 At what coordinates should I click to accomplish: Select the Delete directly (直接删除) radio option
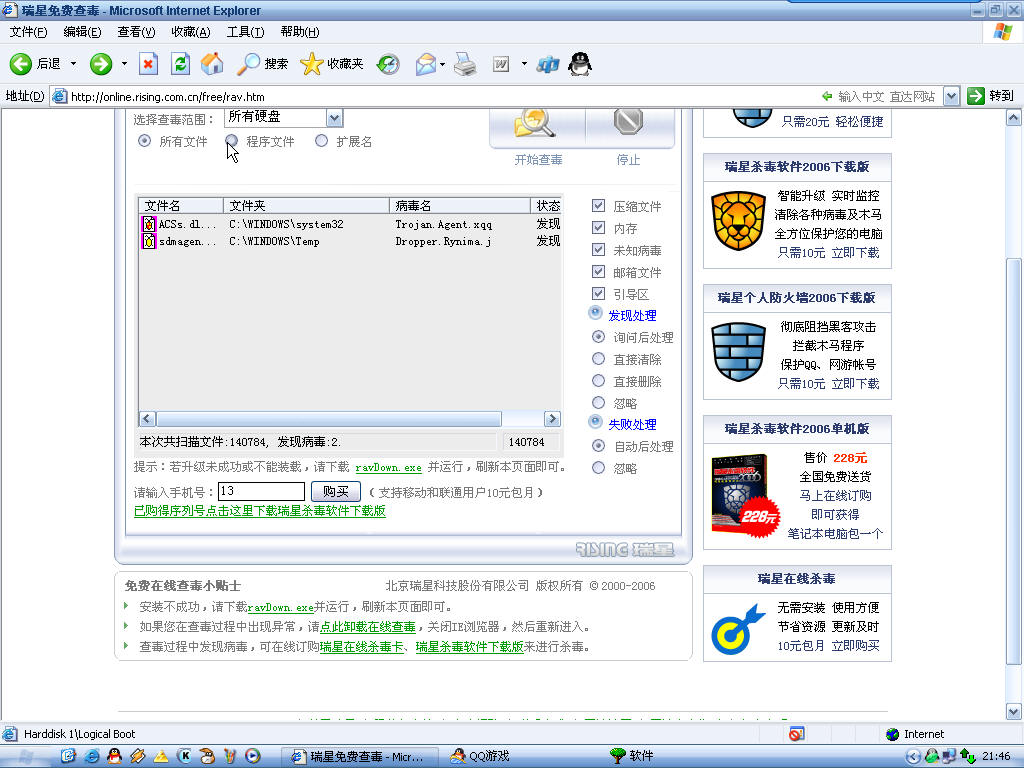coord(598,380)
